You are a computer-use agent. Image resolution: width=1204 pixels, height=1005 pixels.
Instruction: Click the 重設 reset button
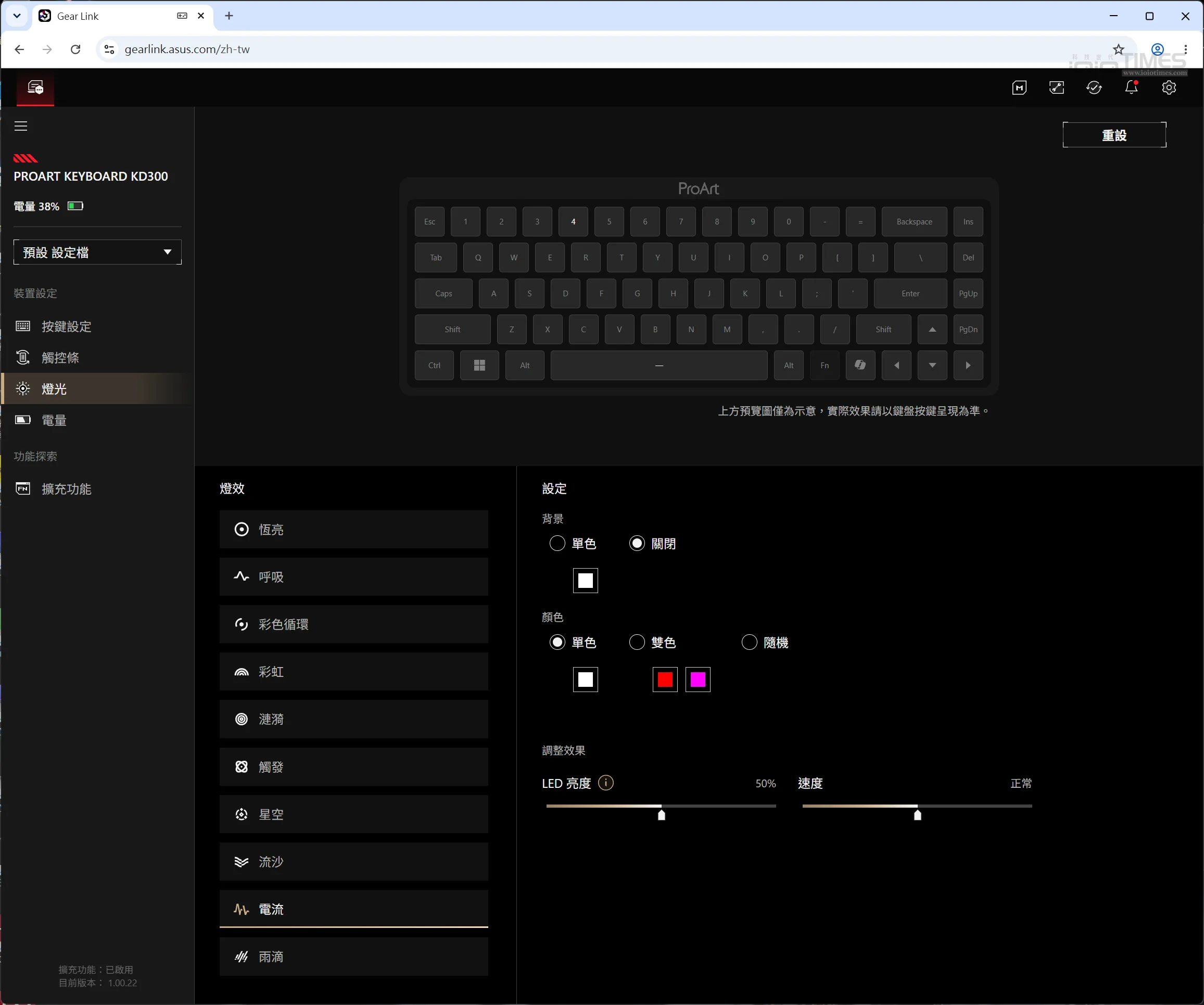tap(1114, 135)
